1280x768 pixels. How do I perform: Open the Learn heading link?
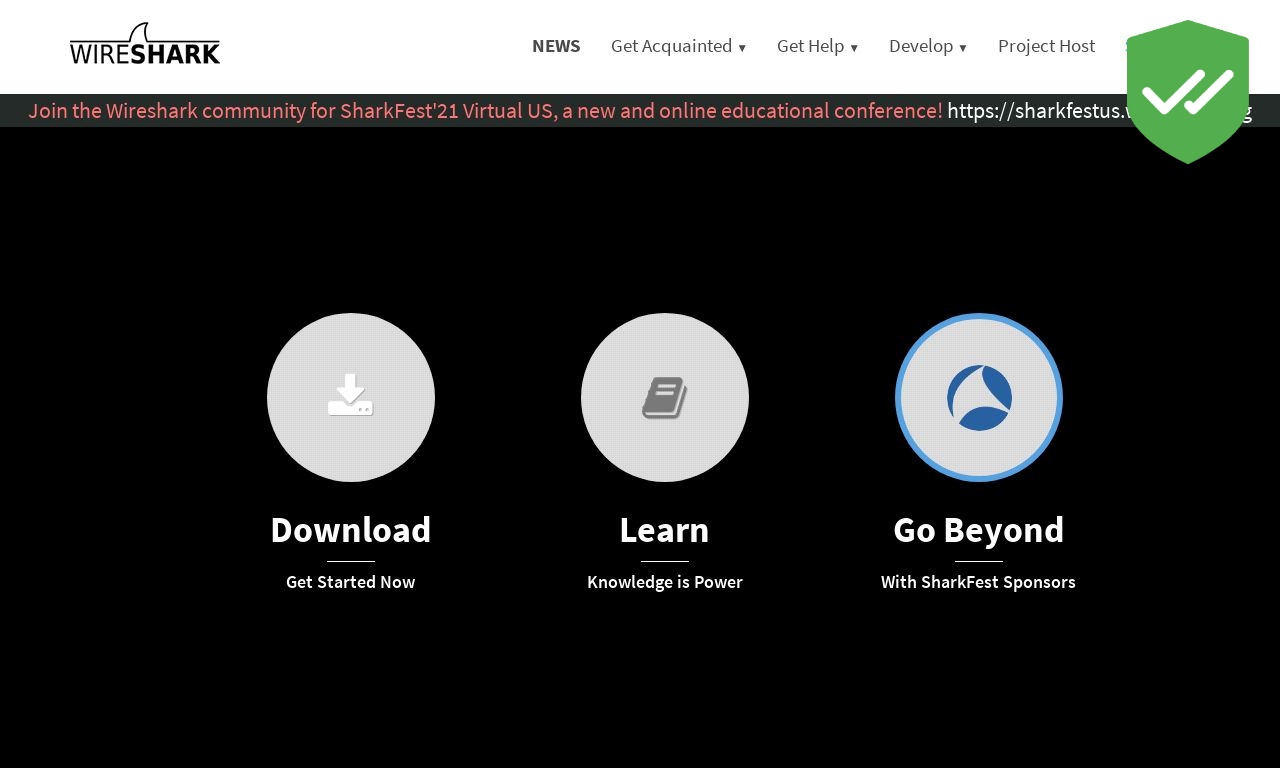click(x=665, y=530)
